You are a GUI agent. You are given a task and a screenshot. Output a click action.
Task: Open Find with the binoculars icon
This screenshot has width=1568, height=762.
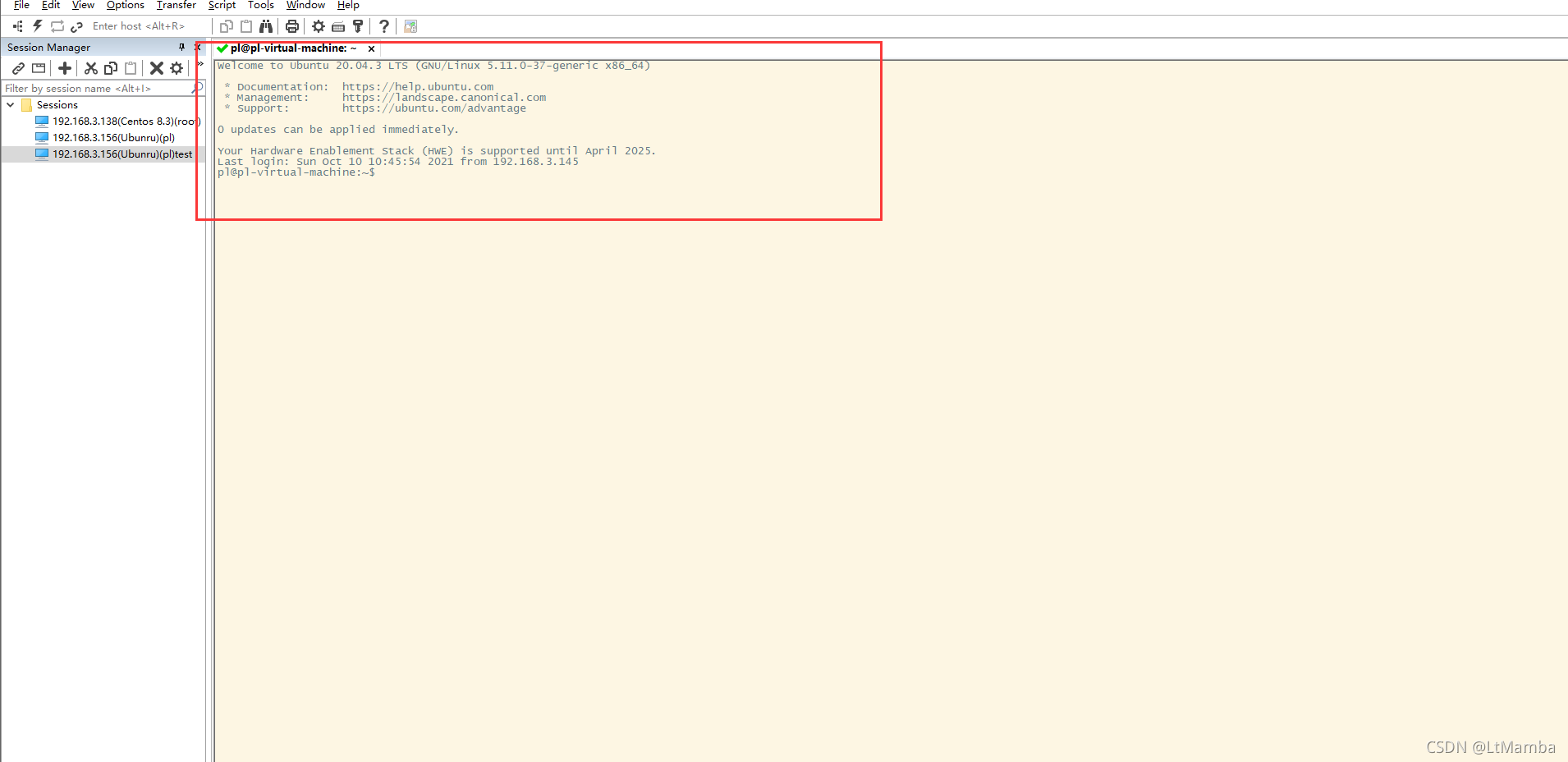click(x=266, y=26)
